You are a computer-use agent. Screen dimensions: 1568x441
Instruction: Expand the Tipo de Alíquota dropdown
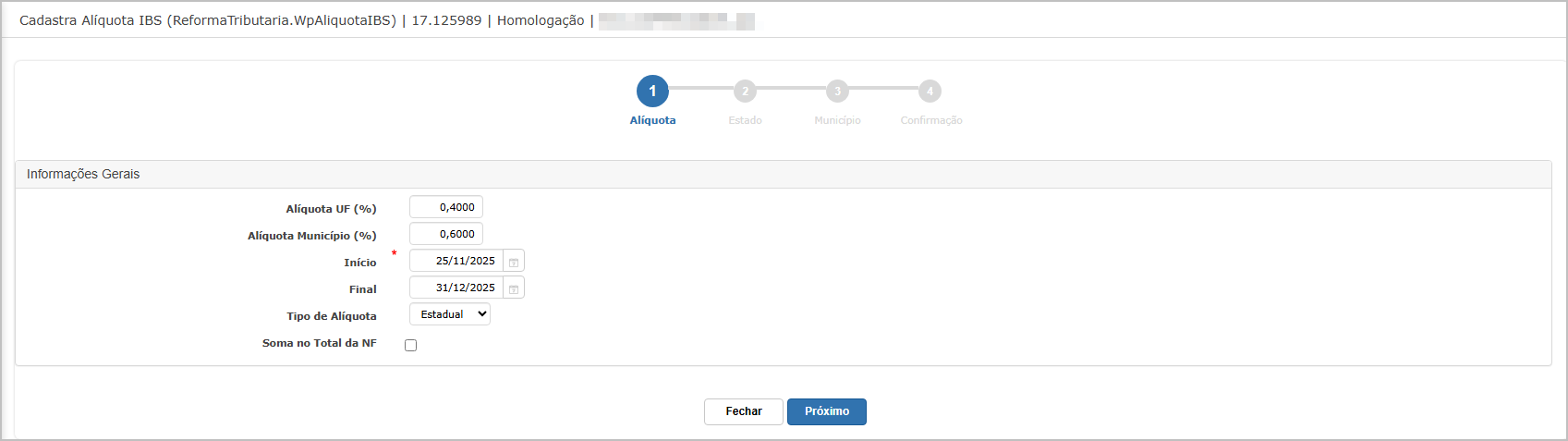(x=450, y=314)
